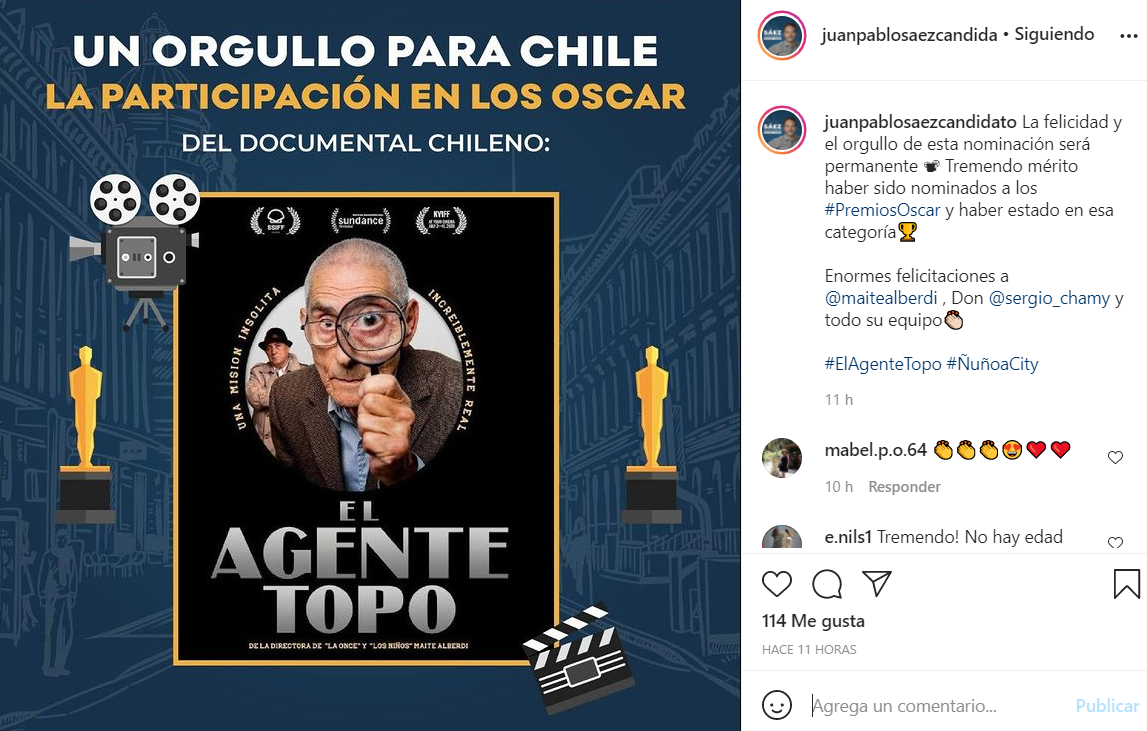
Task: Visit the @maitealberdi profile mention
Action: pyautogui.click(x=881, y=298)
